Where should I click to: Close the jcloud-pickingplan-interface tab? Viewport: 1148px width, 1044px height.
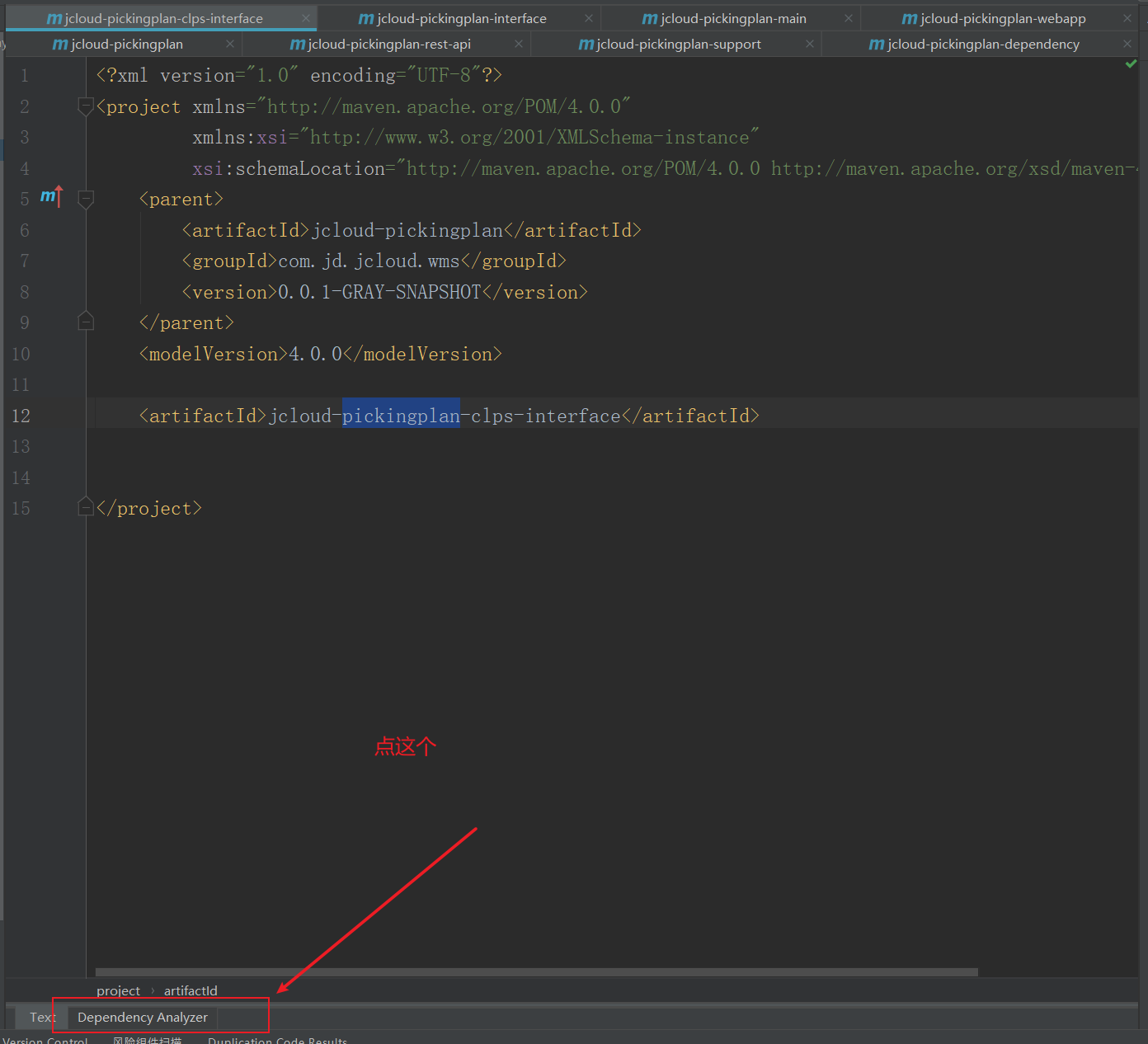[589, 18]
